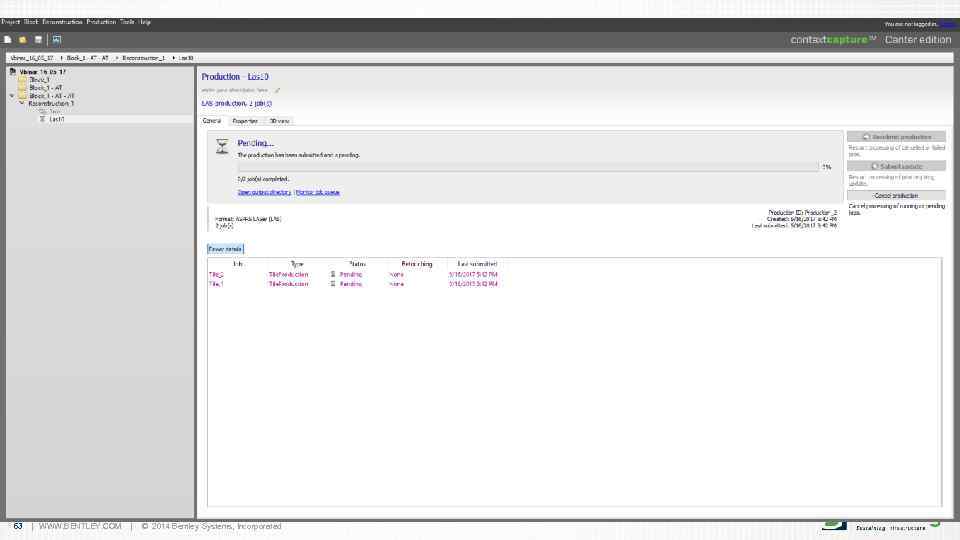This screenshot has width=960, height=540.
Task: Click Block_1 - AT - AT breadcrumb segment
Action: tap(88, 58)
